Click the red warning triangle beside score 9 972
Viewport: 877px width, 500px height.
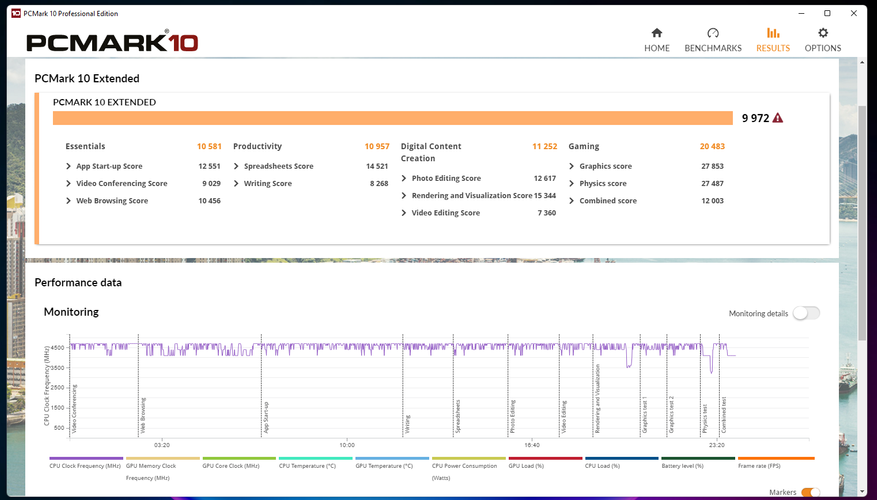778,118
